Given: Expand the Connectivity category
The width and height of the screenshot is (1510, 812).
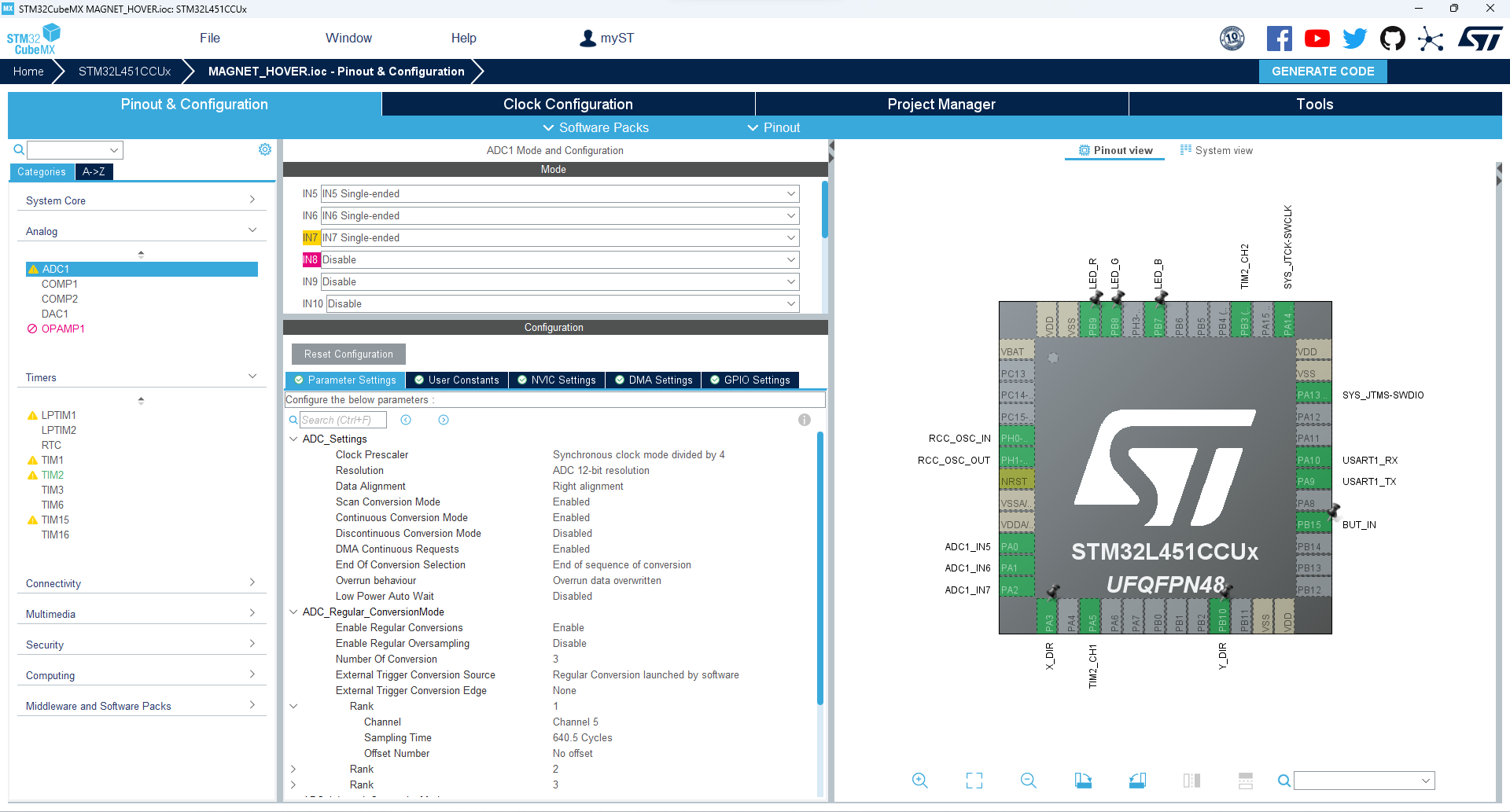Looking at the screenshot, I should [142, 583].
